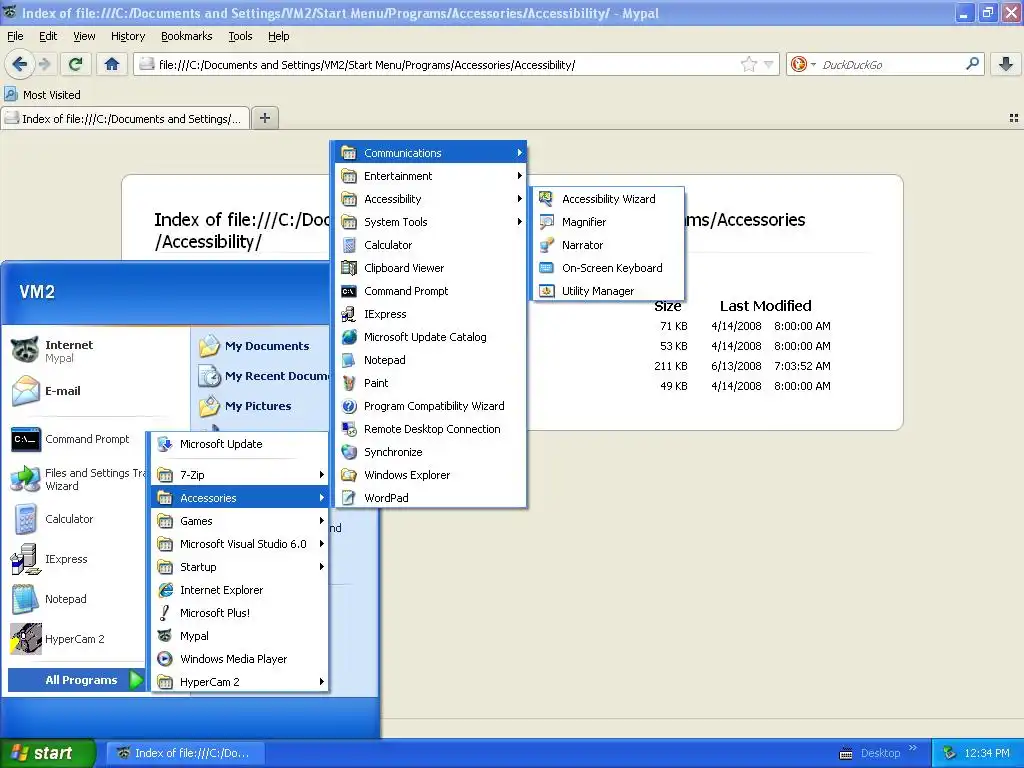
Task: Launch Microsoft Plus!
Action: [x=240, y=613]
